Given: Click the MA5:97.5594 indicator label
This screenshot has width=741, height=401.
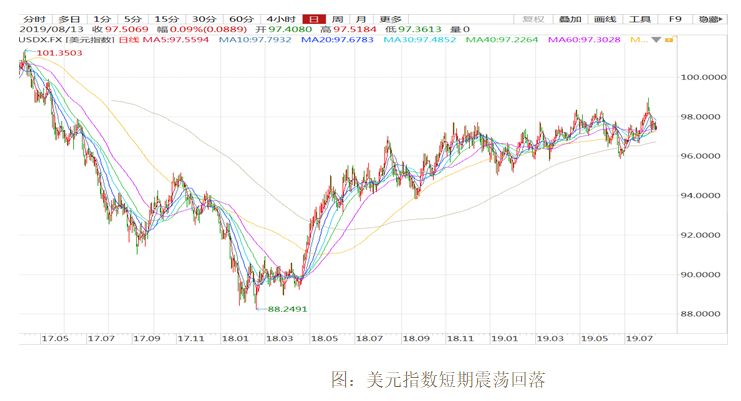Looking at the screenshot, I should (x=176, y=40).
